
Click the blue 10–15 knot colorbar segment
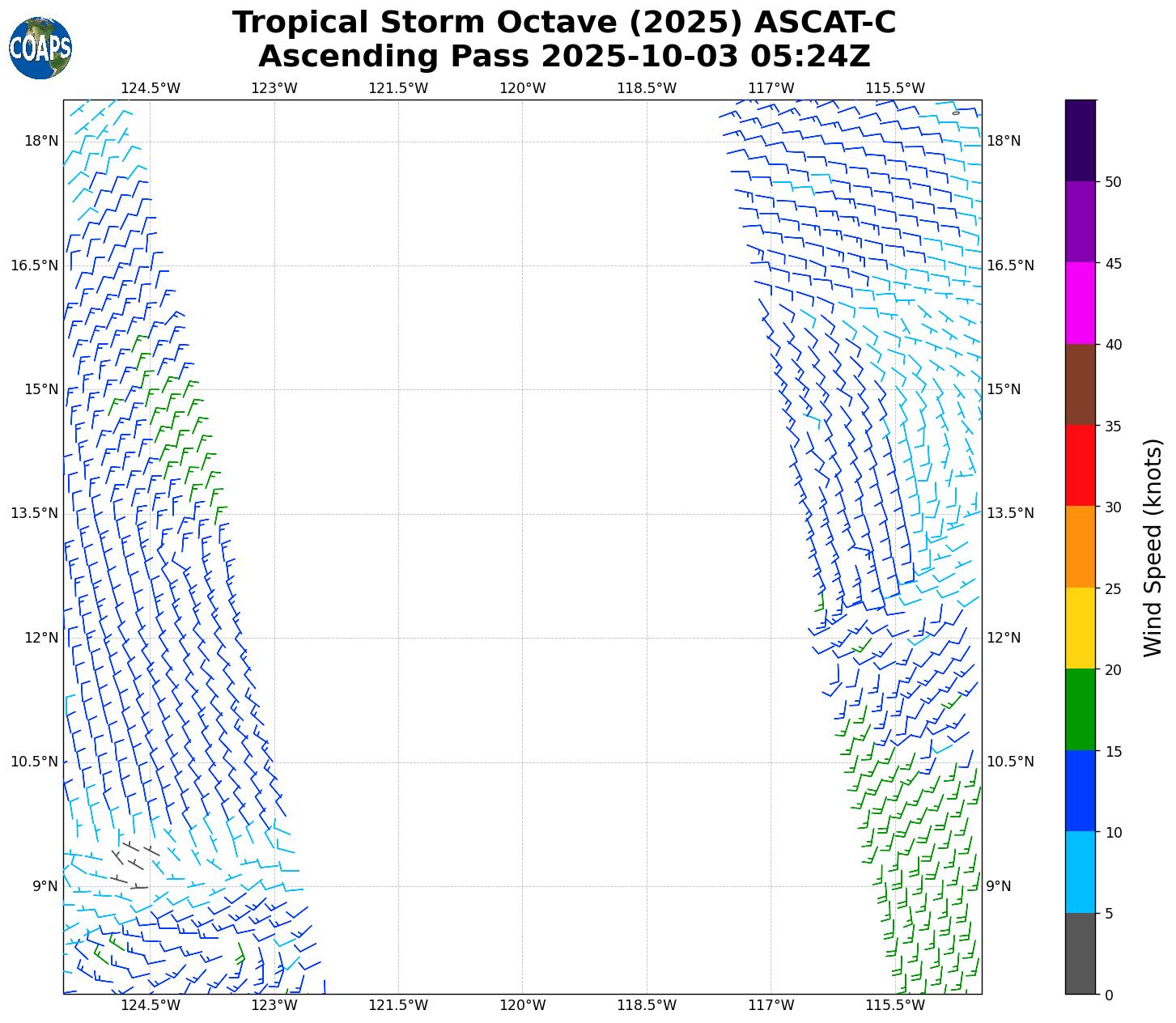pos(1080,790)
